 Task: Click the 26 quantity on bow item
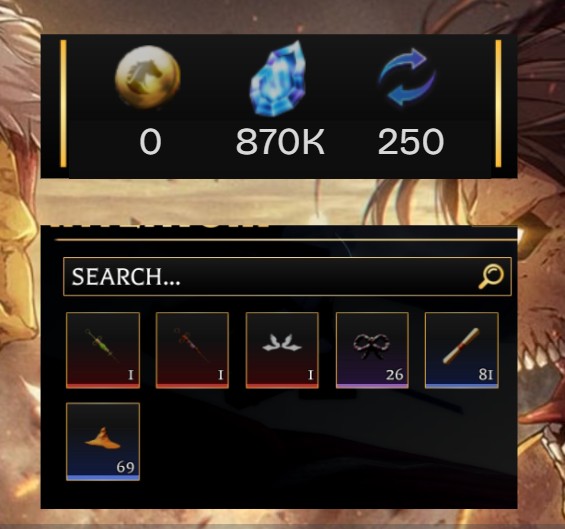click(395, 375)
